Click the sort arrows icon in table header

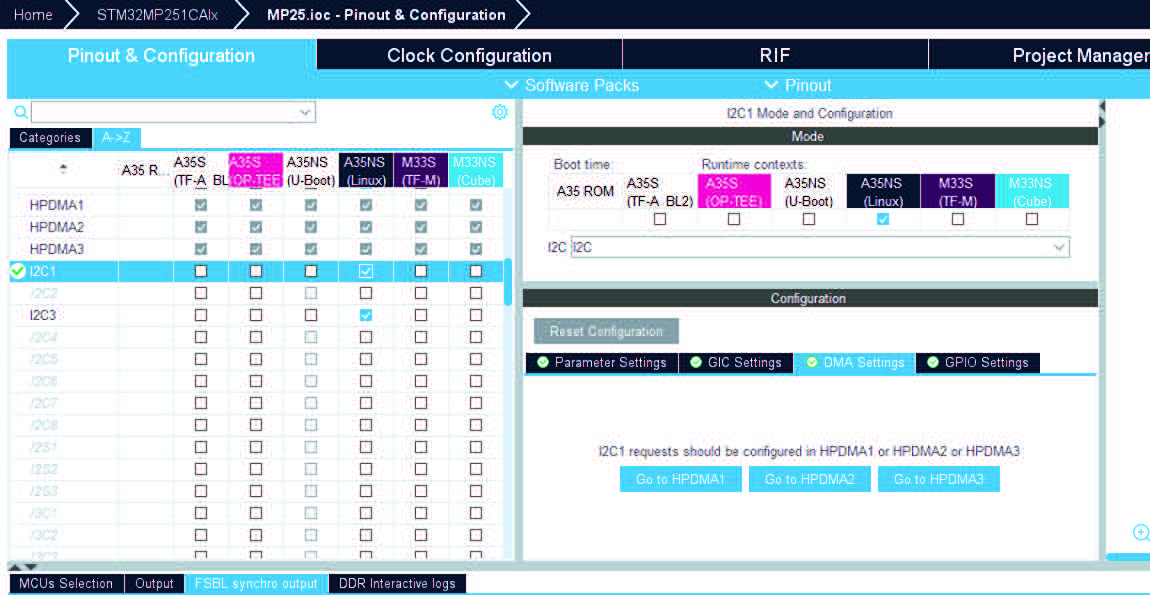[64, 169]
